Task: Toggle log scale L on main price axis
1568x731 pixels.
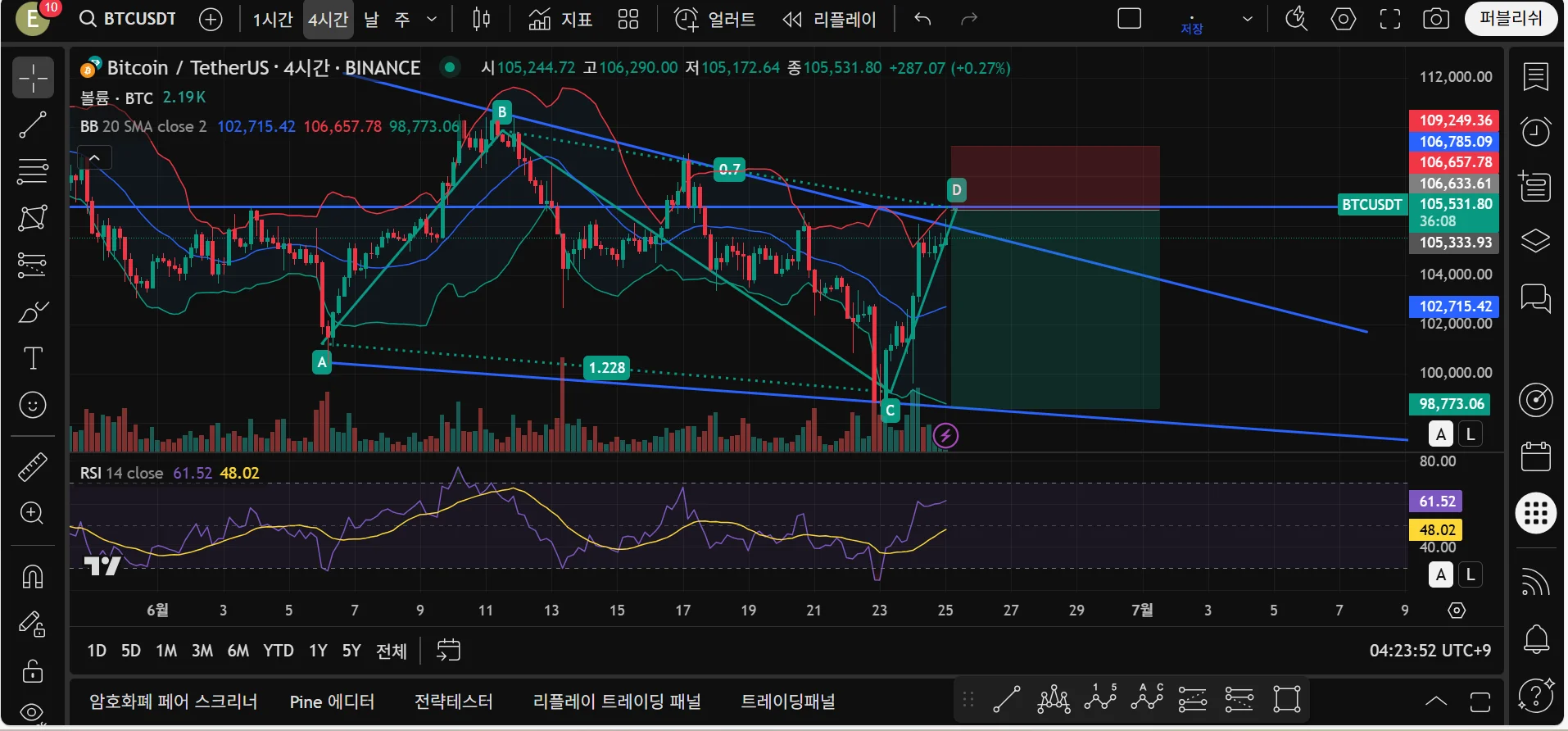Action: [x=1471, y=434]
